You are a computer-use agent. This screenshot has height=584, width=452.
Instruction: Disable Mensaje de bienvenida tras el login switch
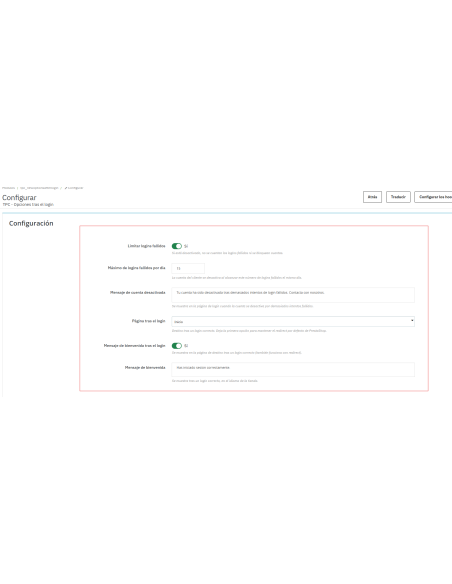click(176, 346)
